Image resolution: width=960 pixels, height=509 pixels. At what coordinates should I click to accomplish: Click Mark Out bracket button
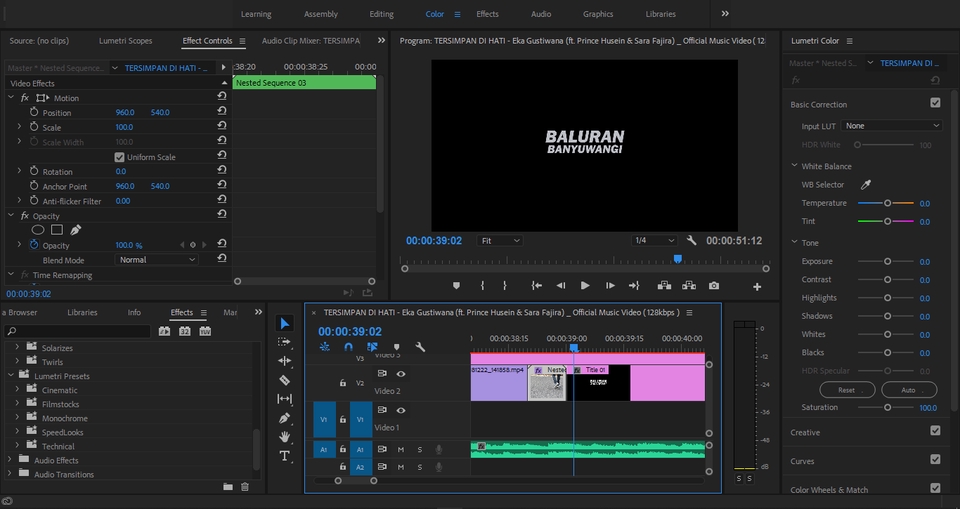(x=504, y=285)
